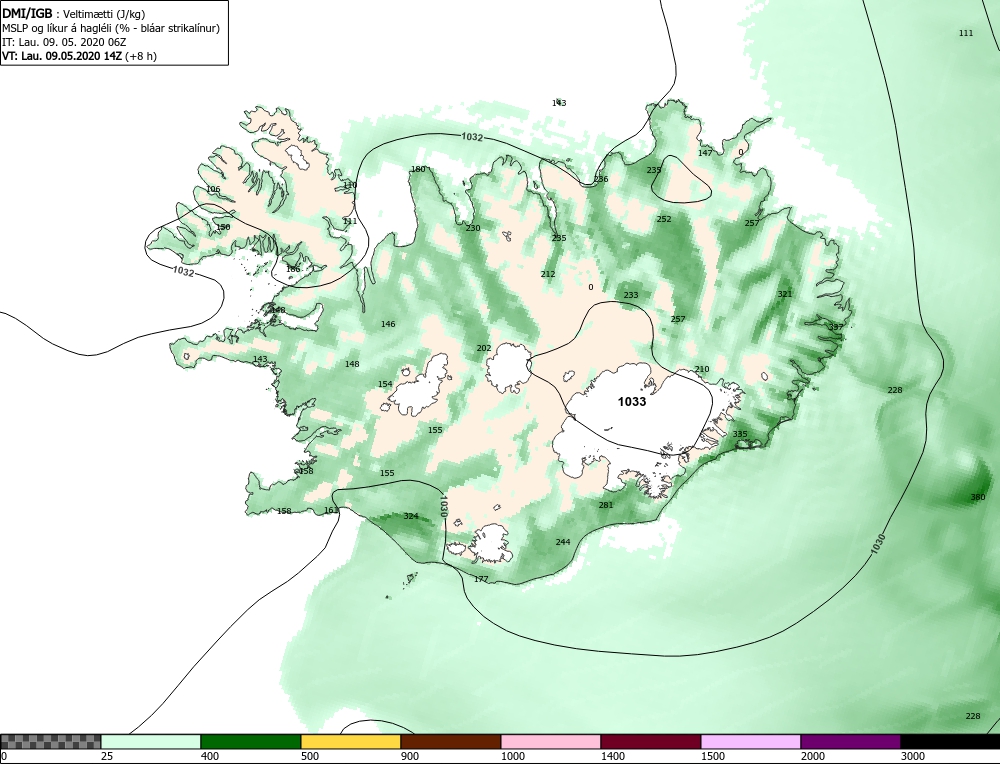Click the 146 value in the west
Image resolution: width=1000 pixels, height=764 pixels.
click(x=388, y=324)
